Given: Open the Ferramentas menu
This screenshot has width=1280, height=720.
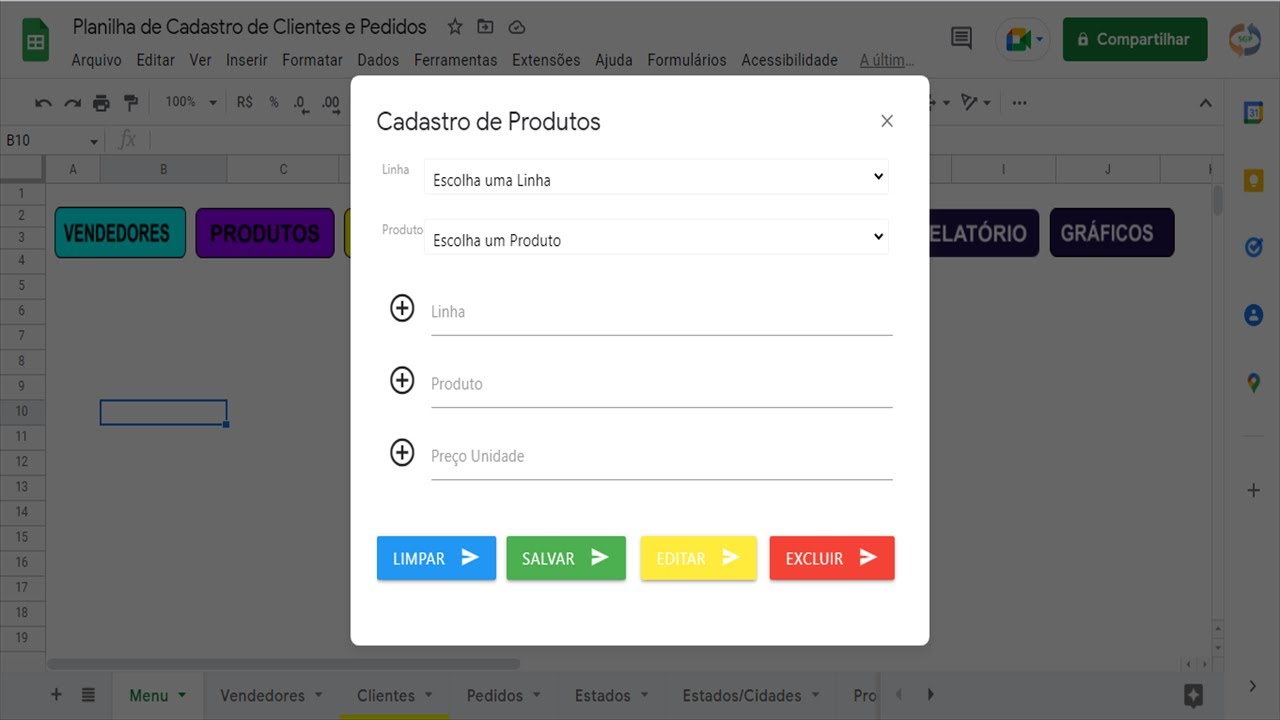Looking at the screenshot, I should 455,60.
